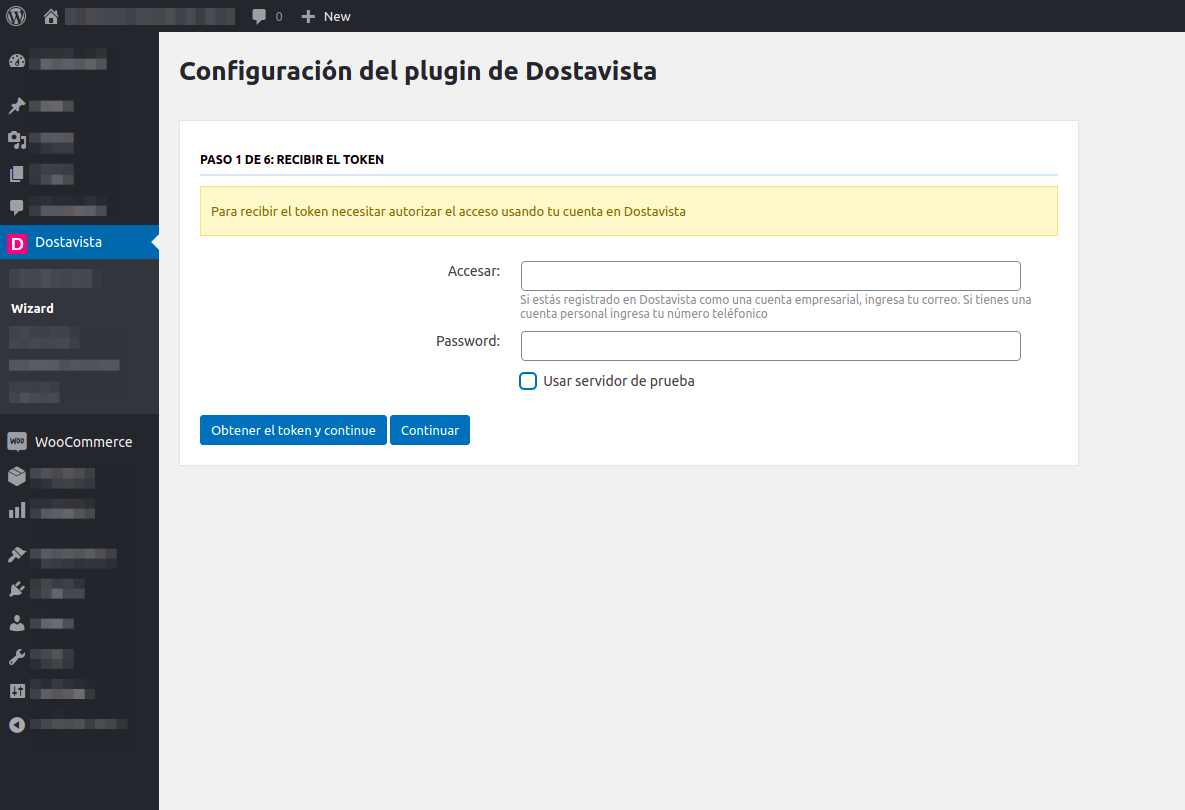Open the comments bubble icon in the admin bar

pyautogui.click(x=259, y=17)
